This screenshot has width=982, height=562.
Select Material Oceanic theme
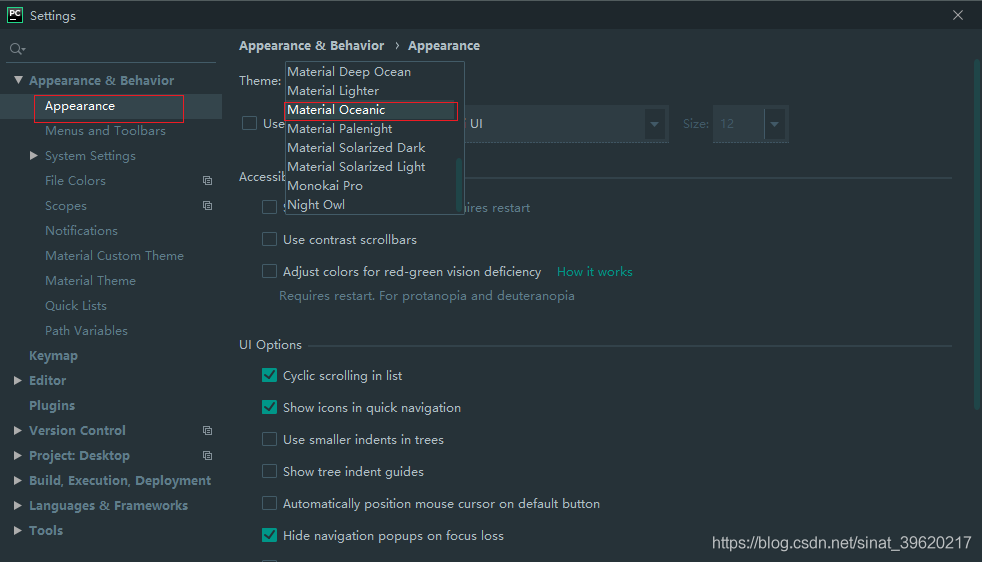[371, 110]
